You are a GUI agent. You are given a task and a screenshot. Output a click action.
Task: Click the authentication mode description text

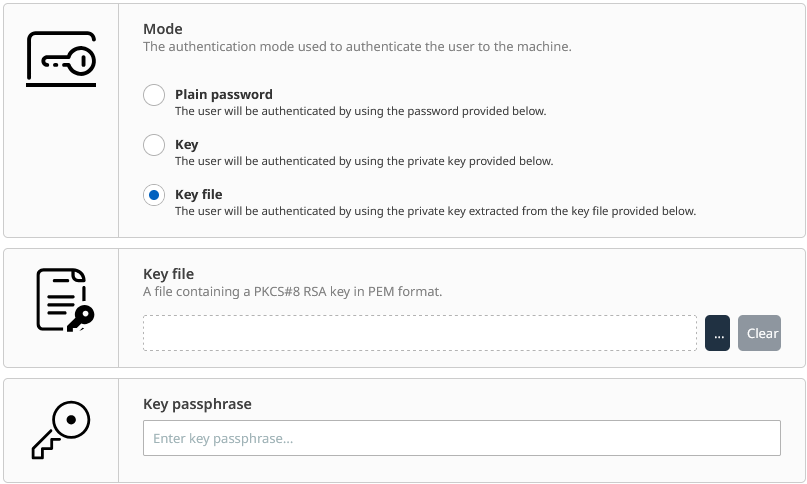point(358,46)
